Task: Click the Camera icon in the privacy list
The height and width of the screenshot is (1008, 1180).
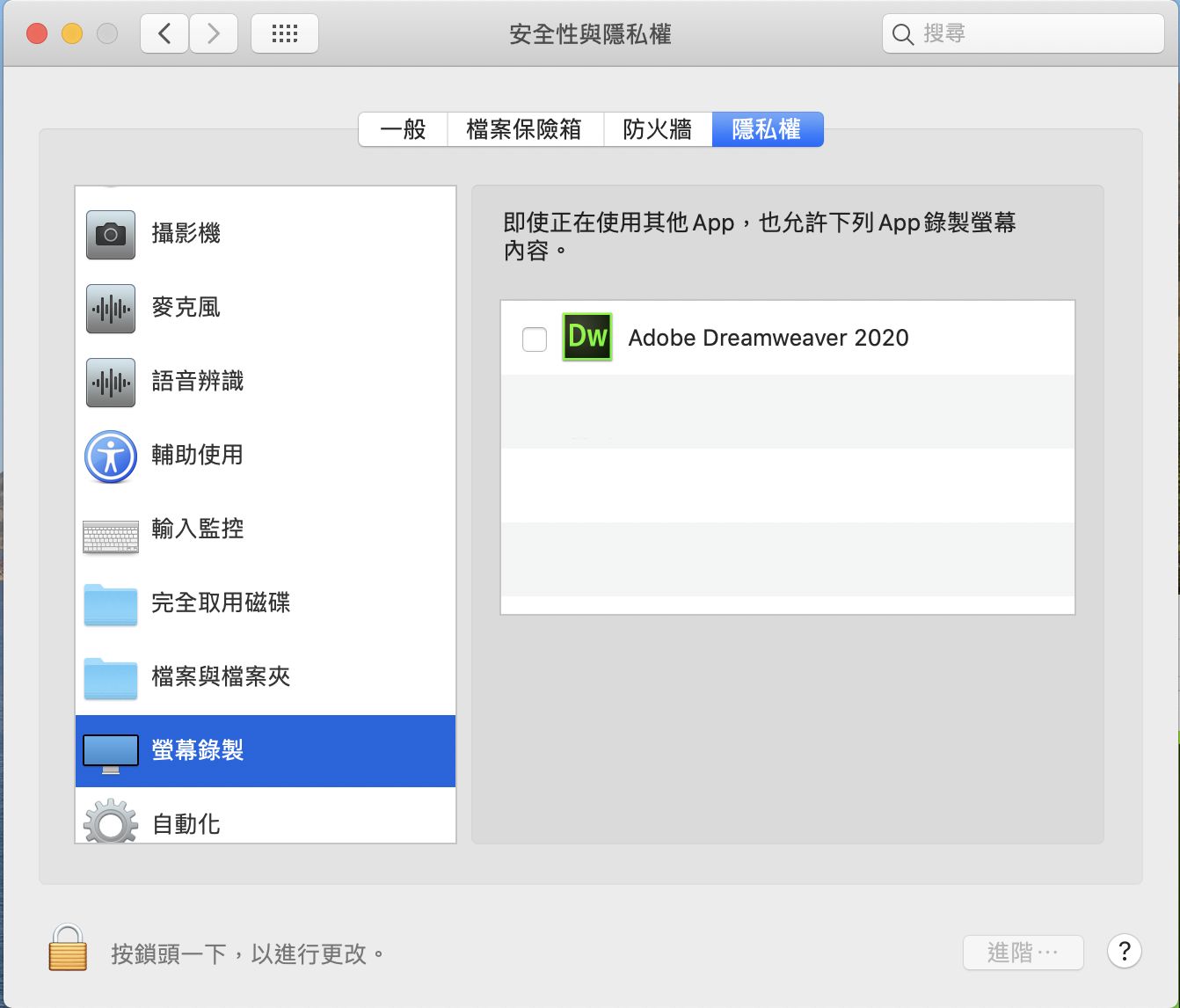Action: click(x=111, y=235)
